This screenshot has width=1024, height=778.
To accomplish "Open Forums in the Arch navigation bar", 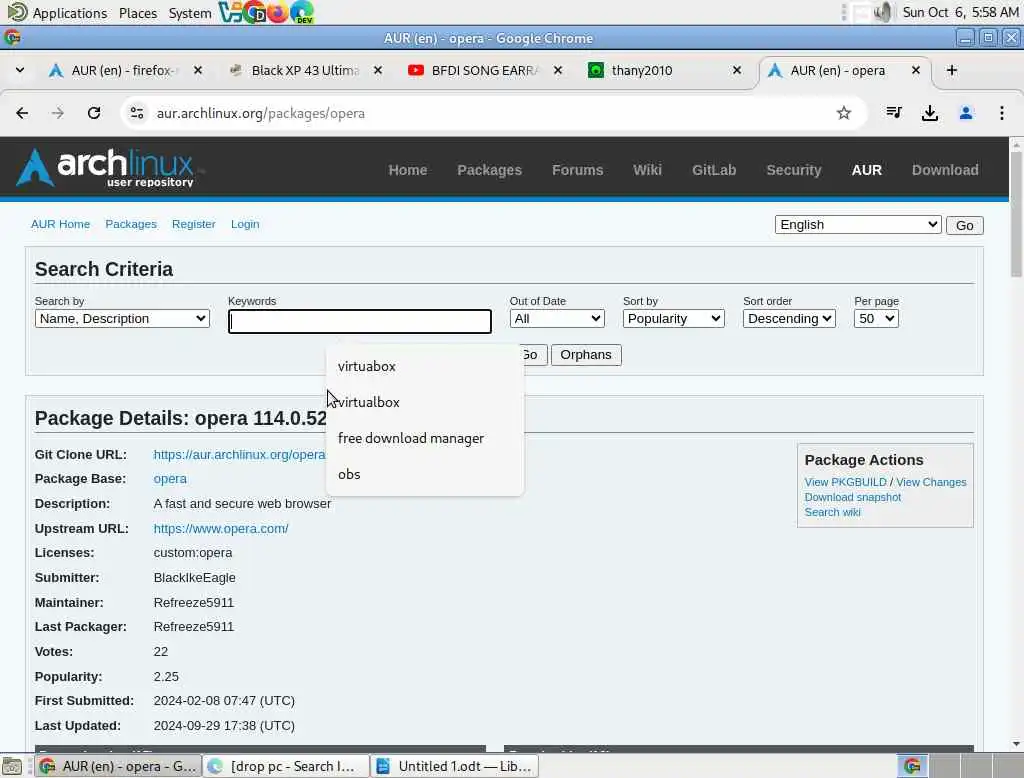I will [x=577, y=170].
